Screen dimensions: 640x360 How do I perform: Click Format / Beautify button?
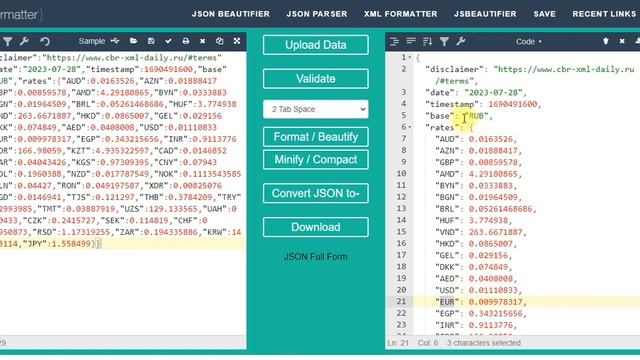(x=316, y=137)
